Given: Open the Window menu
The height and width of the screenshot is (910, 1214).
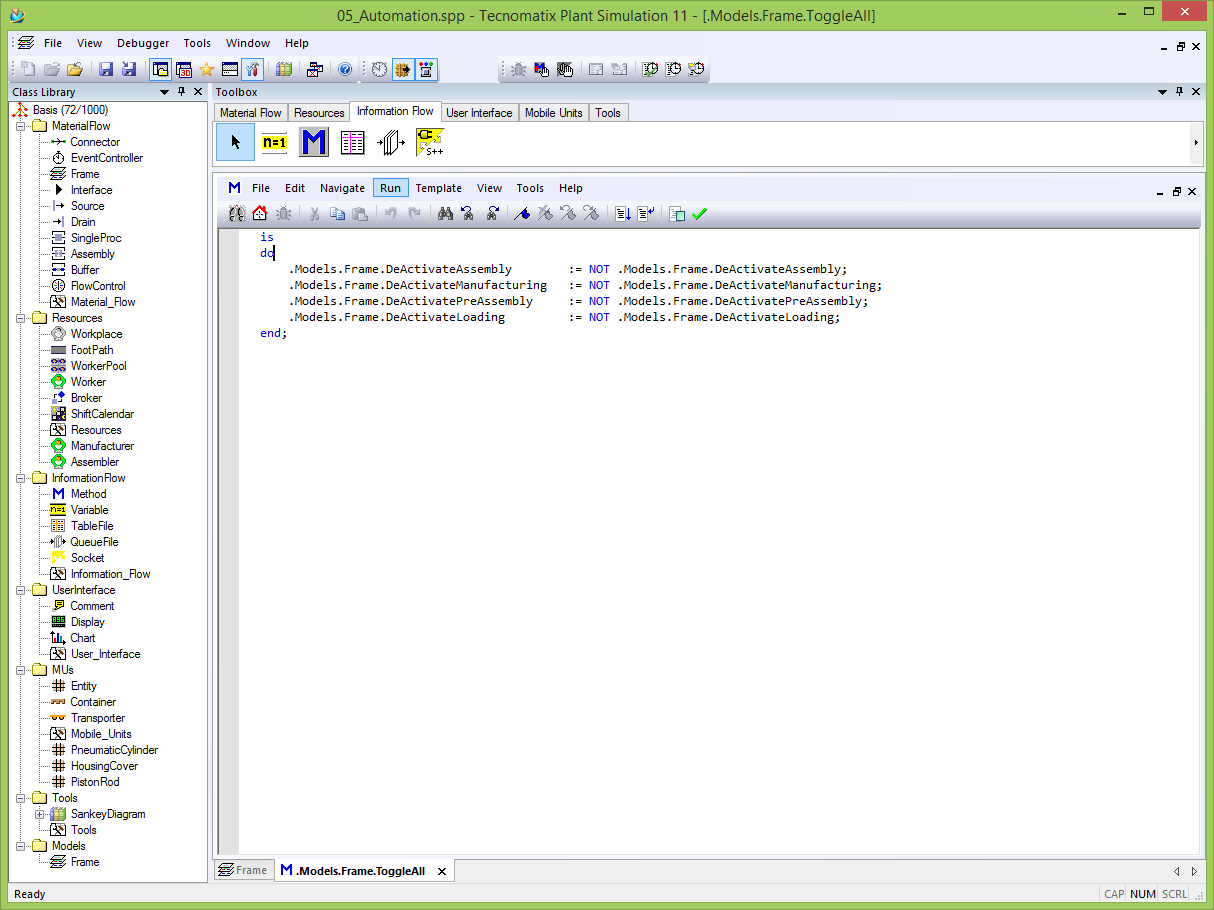Looking at the screenshot, I should (248, 43).
